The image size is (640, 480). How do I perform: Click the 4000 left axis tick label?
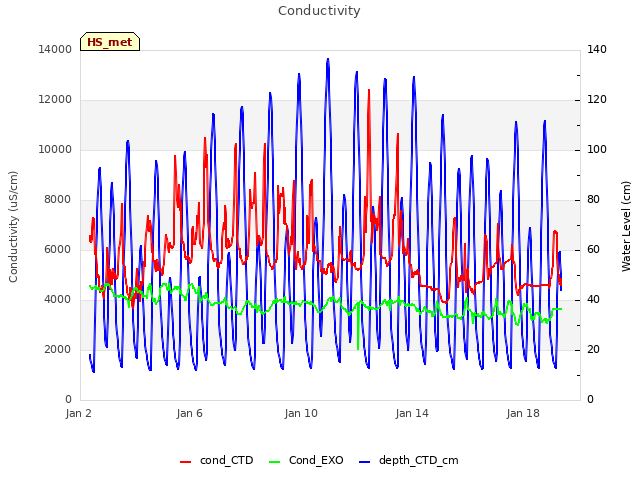58,300
